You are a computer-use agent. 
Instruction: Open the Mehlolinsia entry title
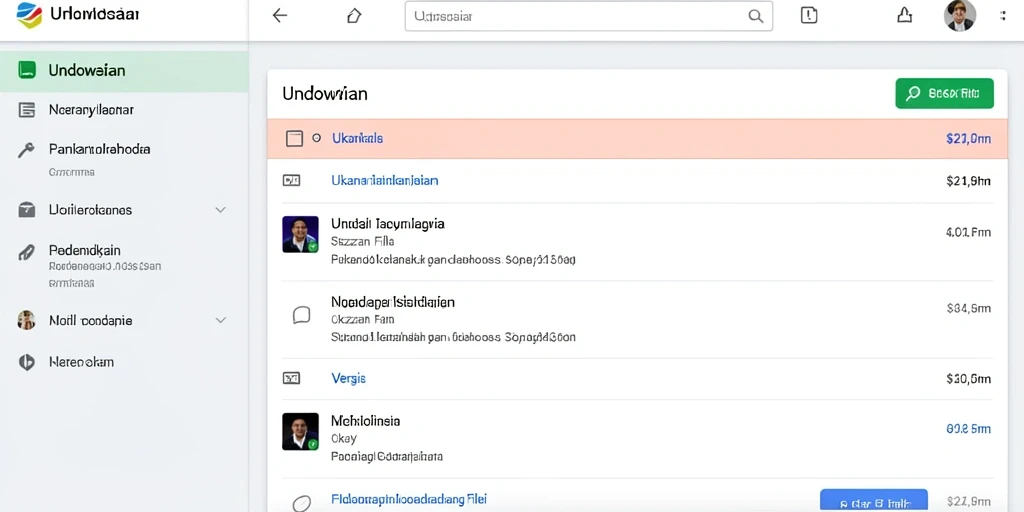(366, 421)
